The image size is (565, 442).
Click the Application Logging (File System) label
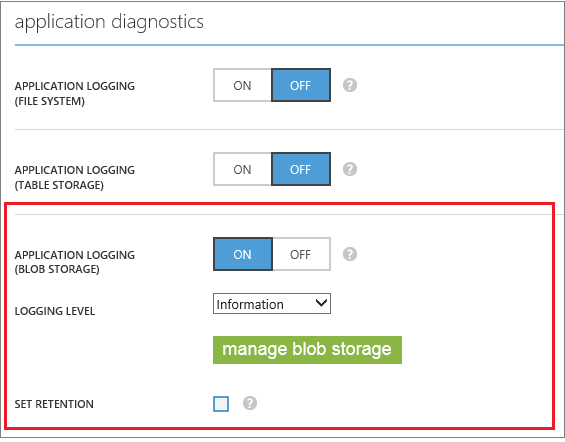pyautogui.click(x=75, y=94)
